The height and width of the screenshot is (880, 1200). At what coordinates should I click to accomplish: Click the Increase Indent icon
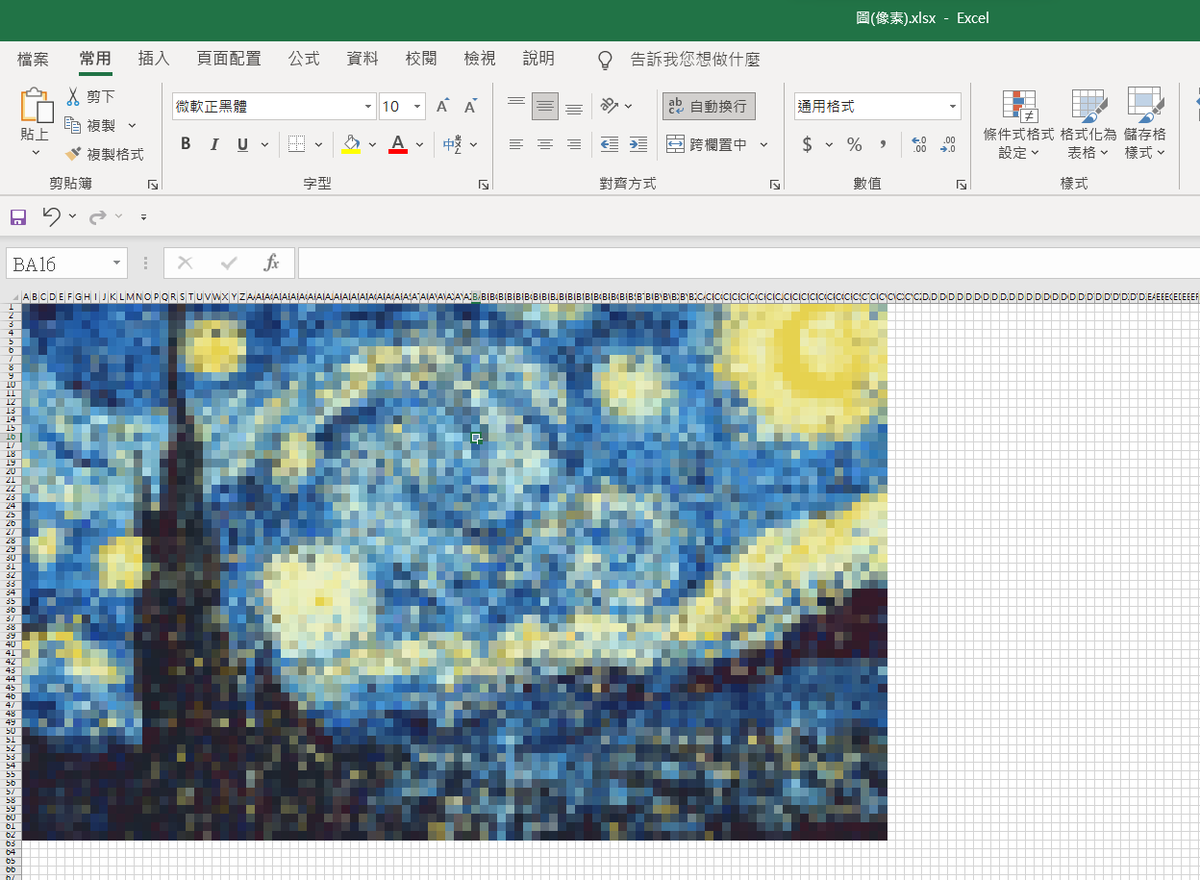click(638, 145)
